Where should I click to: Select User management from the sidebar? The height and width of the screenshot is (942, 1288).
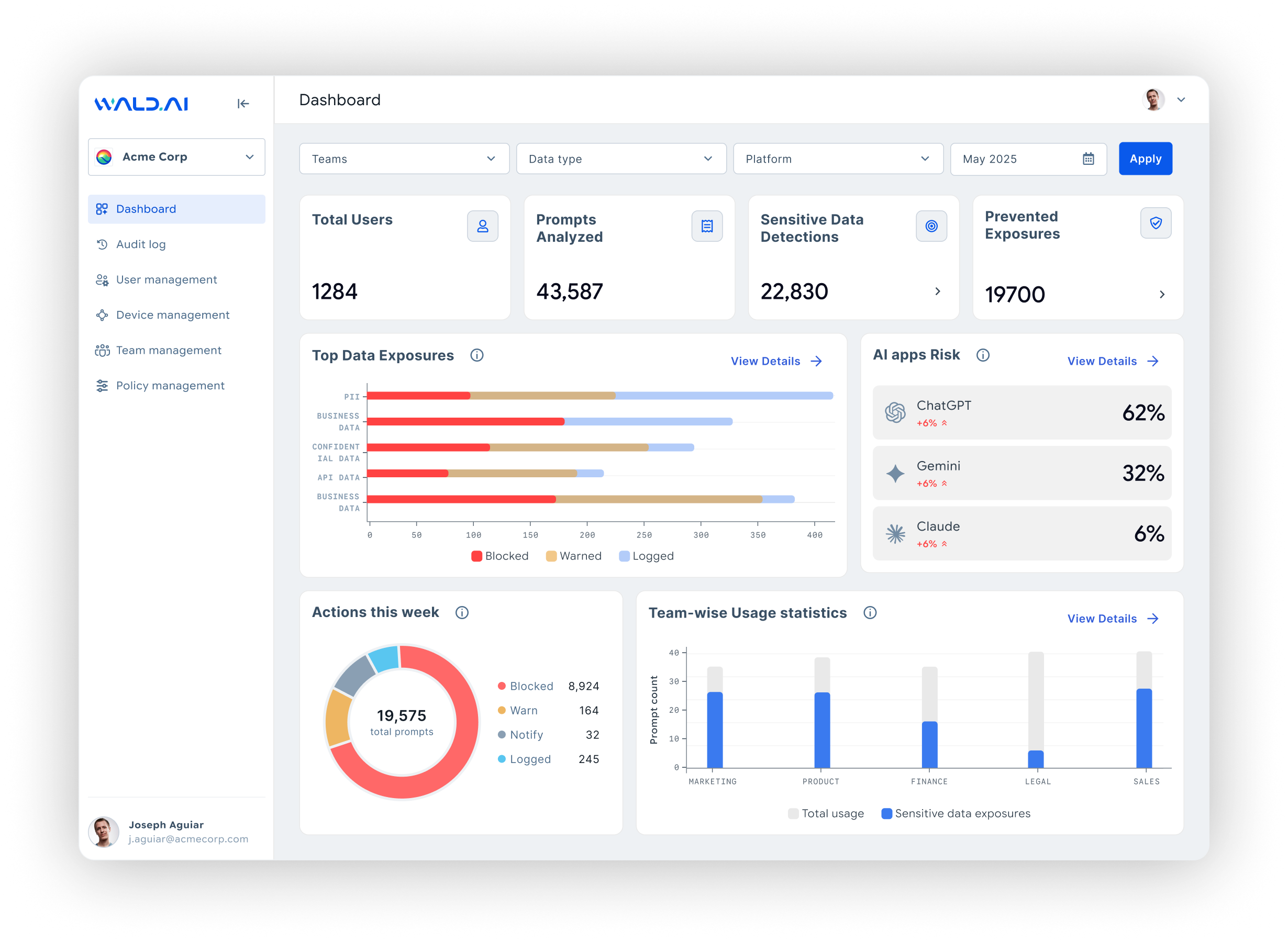click(166, 279)
